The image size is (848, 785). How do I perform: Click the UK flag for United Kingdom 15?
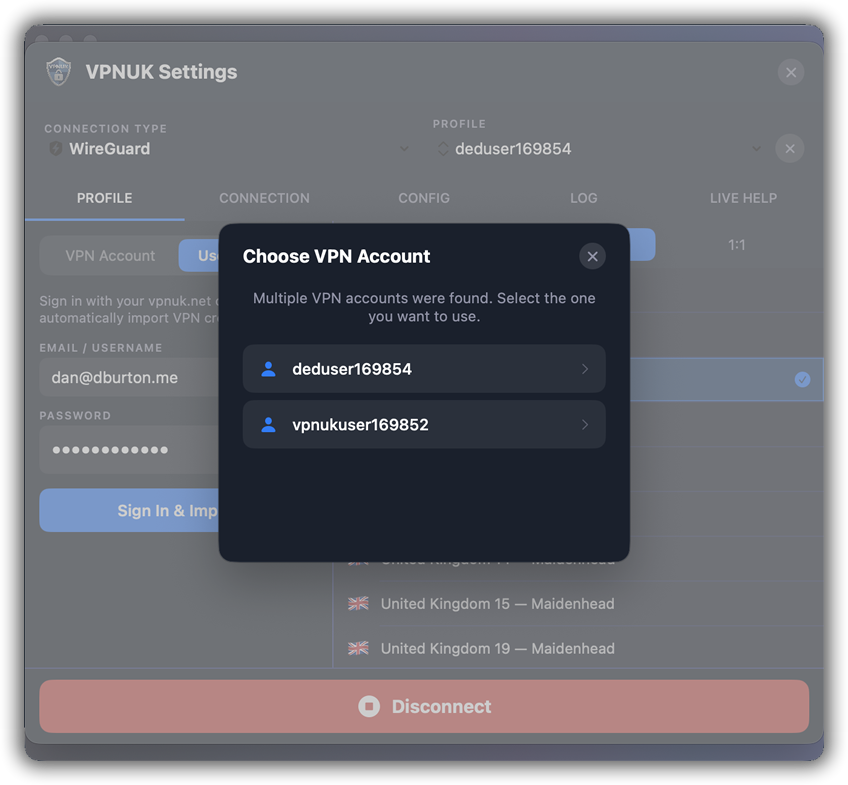[358, 603]
